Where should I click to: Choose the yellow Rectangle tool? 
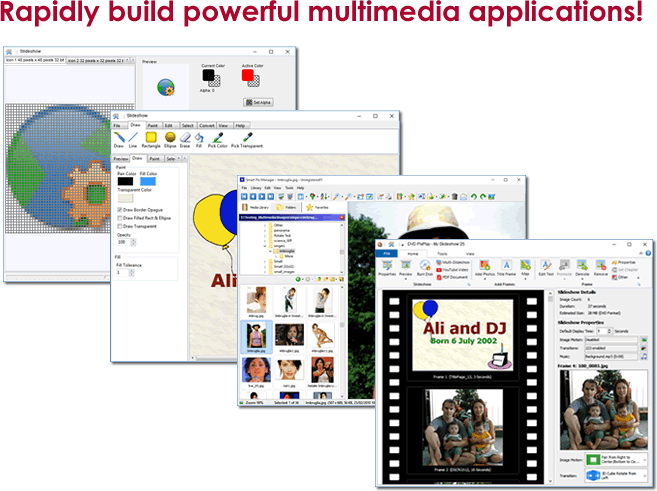[151, 140]
